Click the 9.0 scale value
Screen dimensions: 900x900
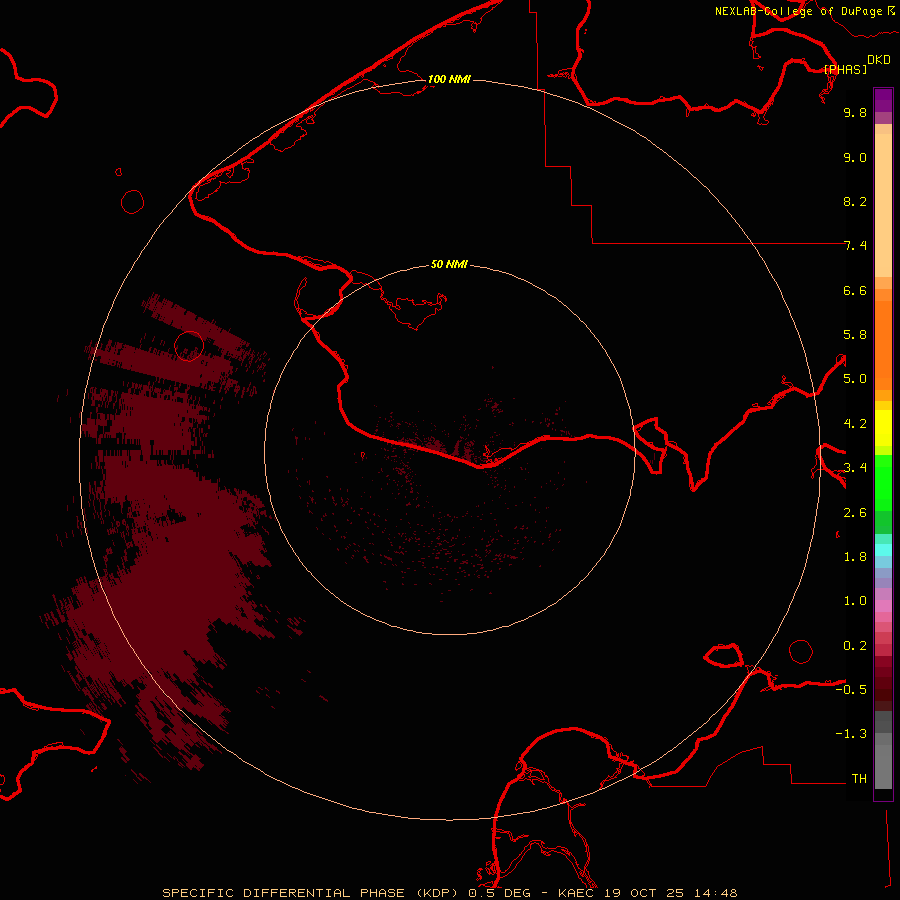click(x=855, y=157)
